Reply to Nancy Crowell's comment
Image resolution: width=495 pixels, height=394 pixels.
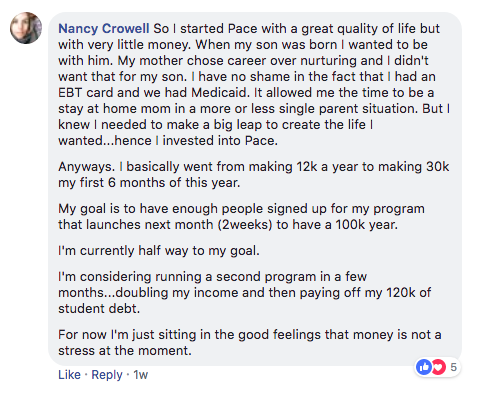(x=107, y=375)
